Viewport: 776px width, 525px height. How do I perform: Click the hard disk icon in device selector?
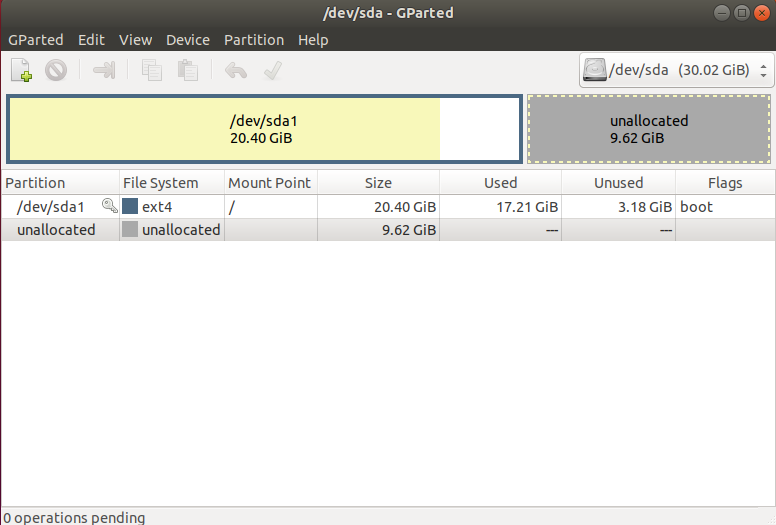pyautogui.click(x=594, y=70)
